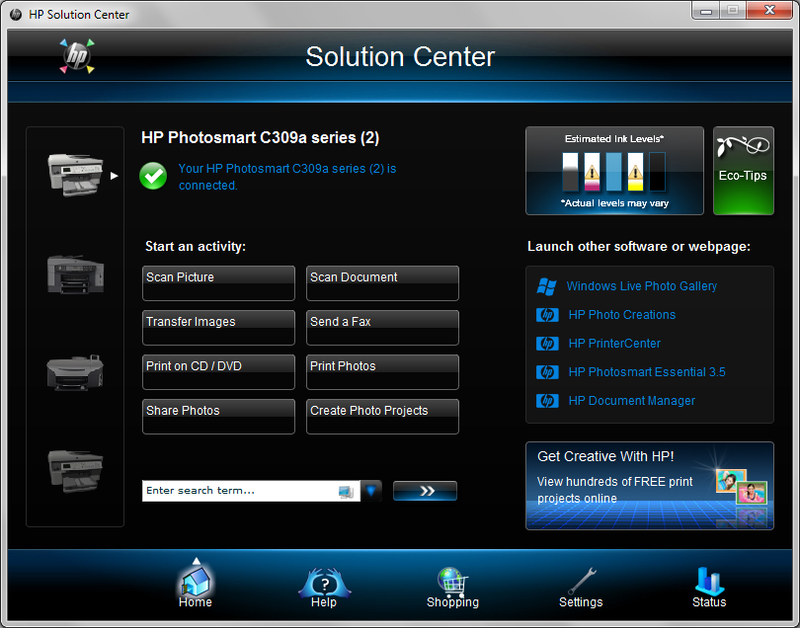Image resolution: width=800 pixels, height=628 pixels.
Task: Click the cyan ink level bar
Action: (614, 172)
